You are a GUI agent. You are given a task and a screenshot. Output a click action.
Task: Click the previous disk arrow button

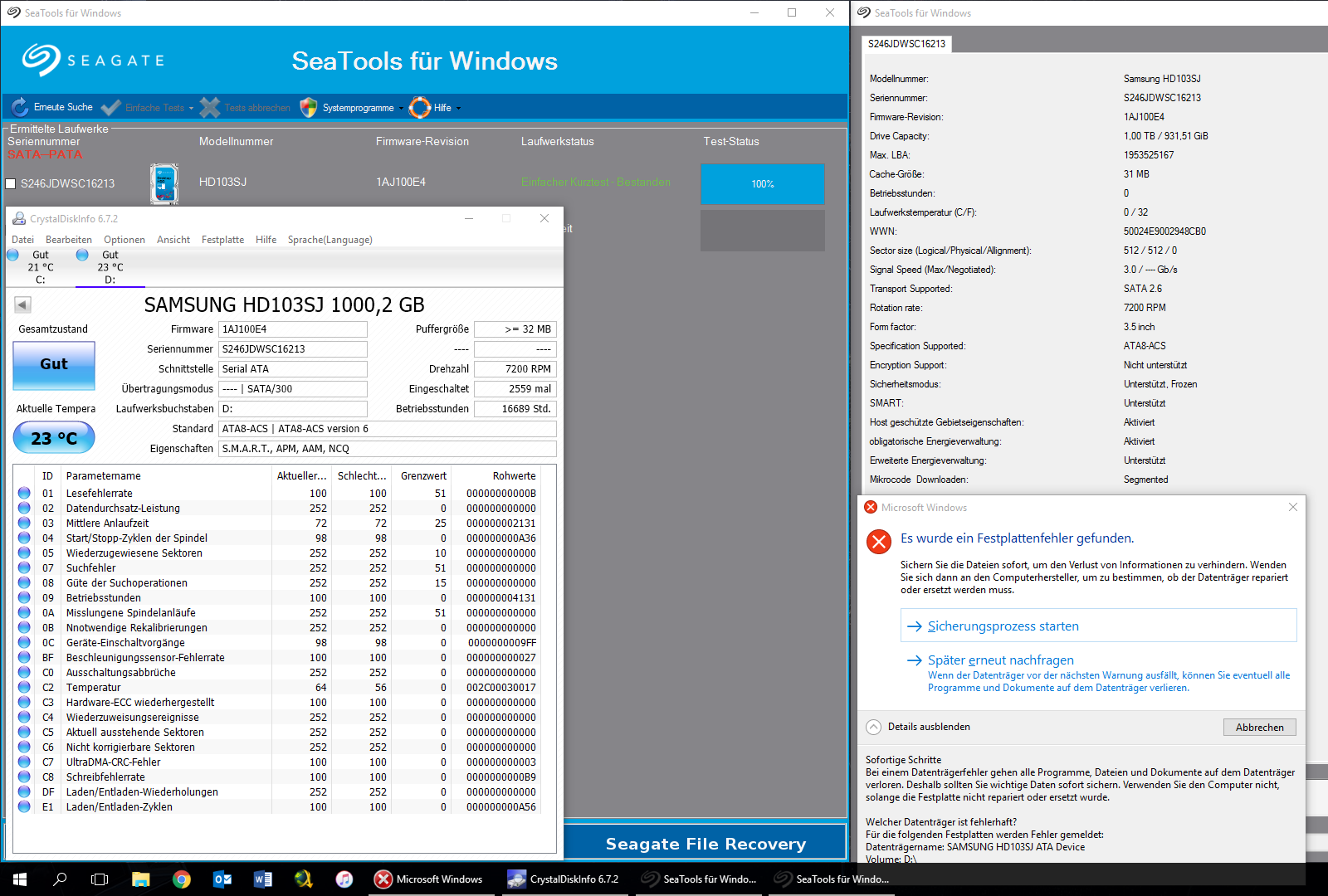[x=22, y=304]
